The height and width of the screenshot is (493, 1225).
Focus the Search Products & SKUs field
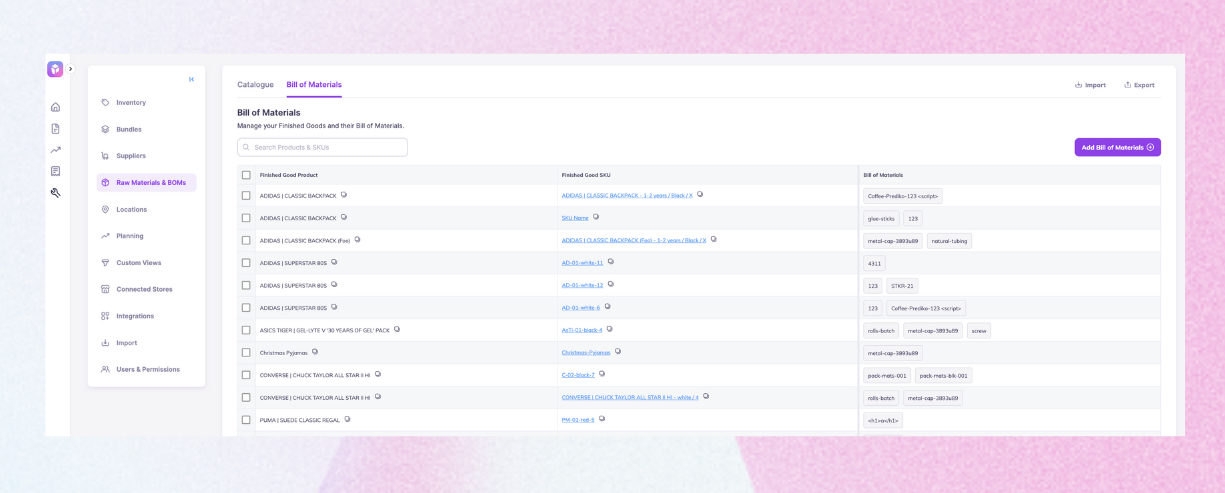point(322,147)
